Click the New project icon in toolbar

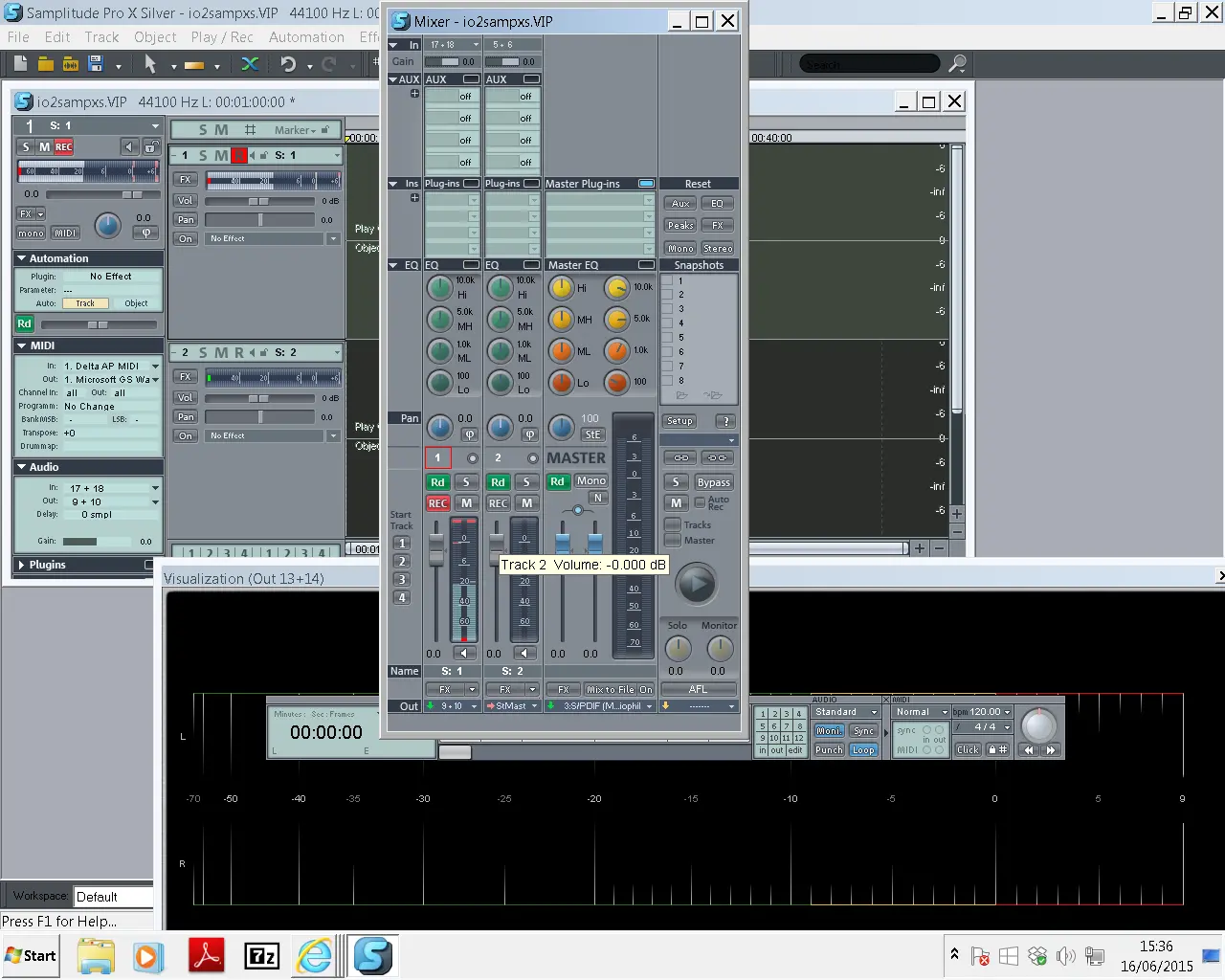[x=20, y=64]
